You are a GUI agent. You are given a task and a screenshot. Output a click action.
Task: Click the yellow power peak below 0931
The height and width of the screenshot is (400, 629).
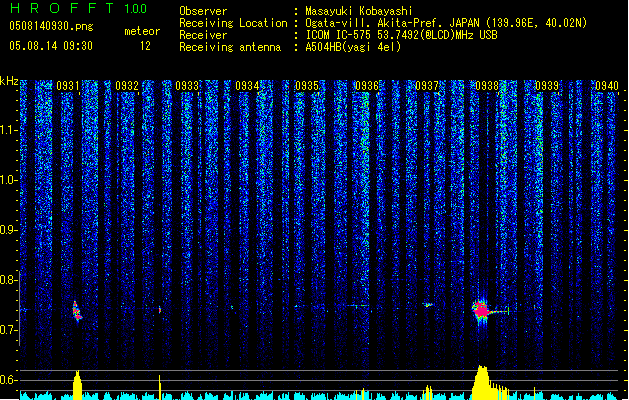[77, 385]
